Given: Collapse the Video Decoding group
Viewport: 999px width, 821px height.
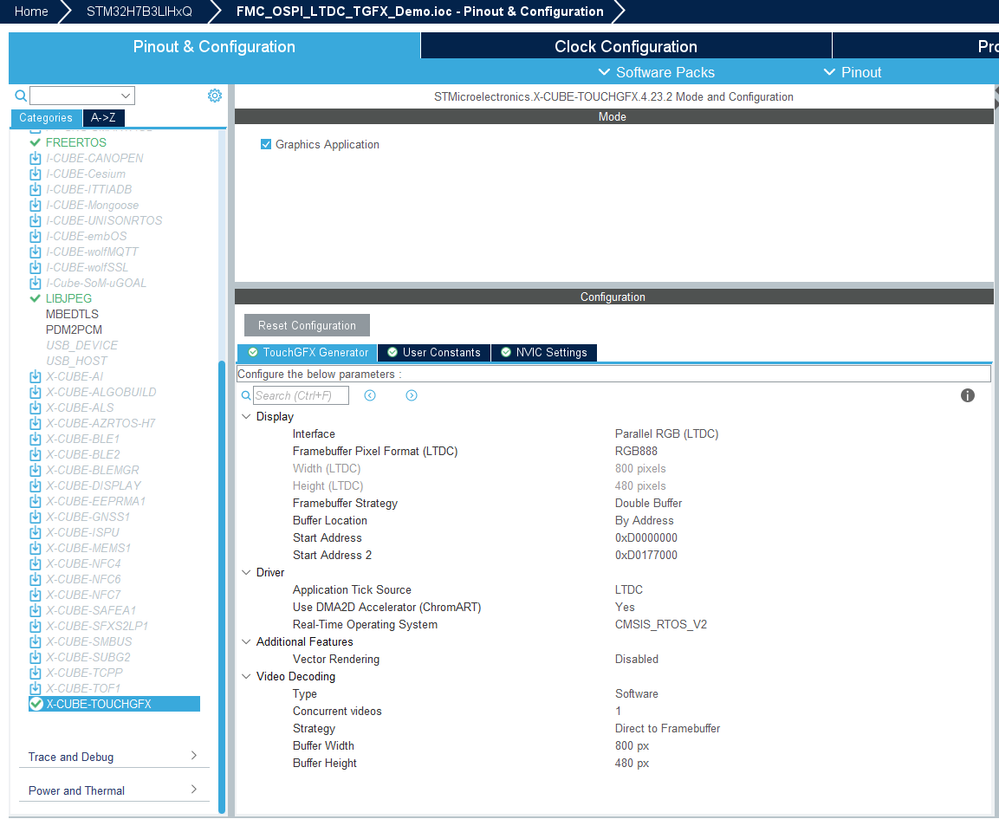Looking at the screenshot, I should pyautogui.click(x=246, y=676).
